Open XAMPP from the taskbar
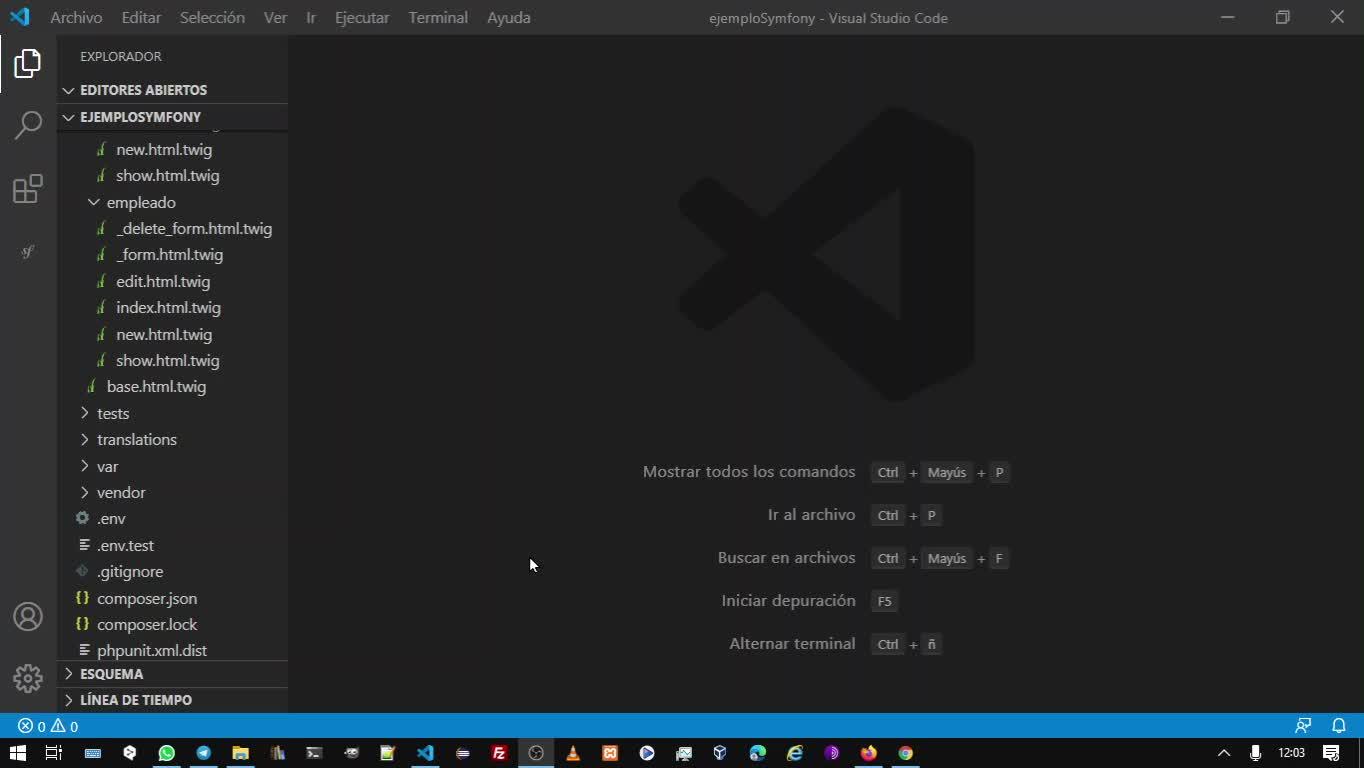This screenshot has height=768, width=1364. click(610, 753)
